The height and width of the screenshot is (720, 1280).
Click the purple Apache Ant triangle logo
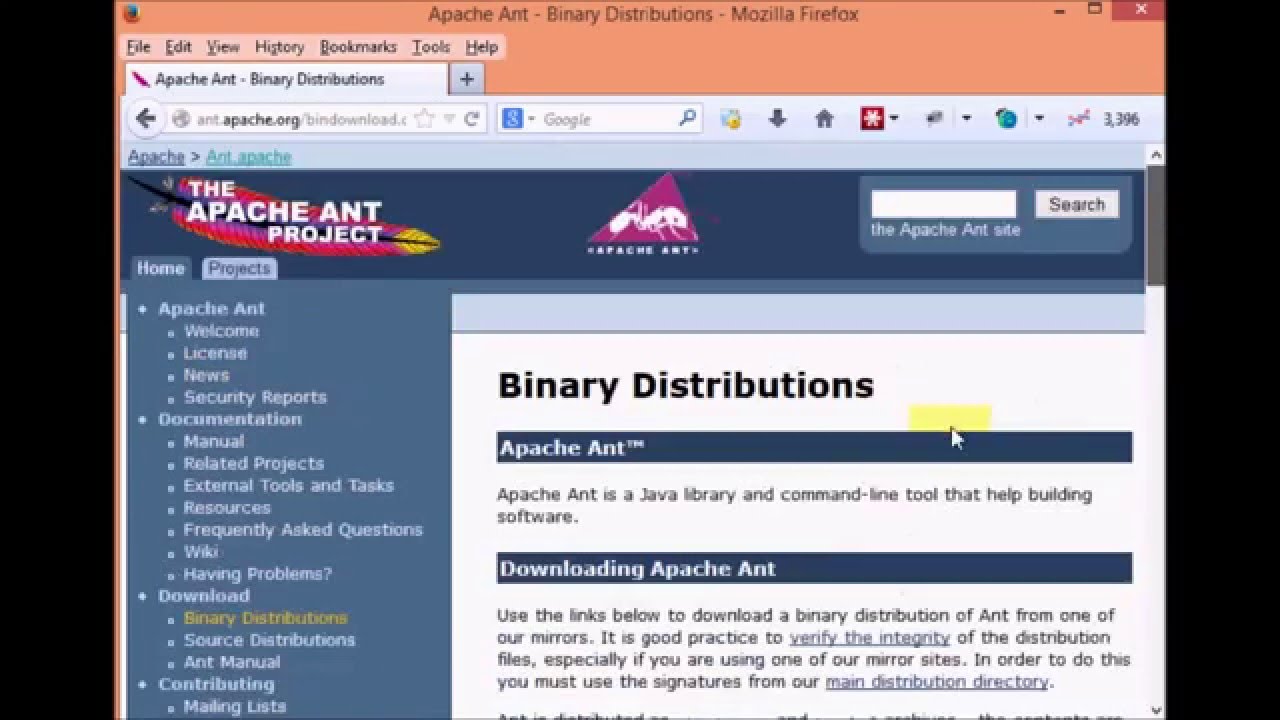tap(643, 213)
